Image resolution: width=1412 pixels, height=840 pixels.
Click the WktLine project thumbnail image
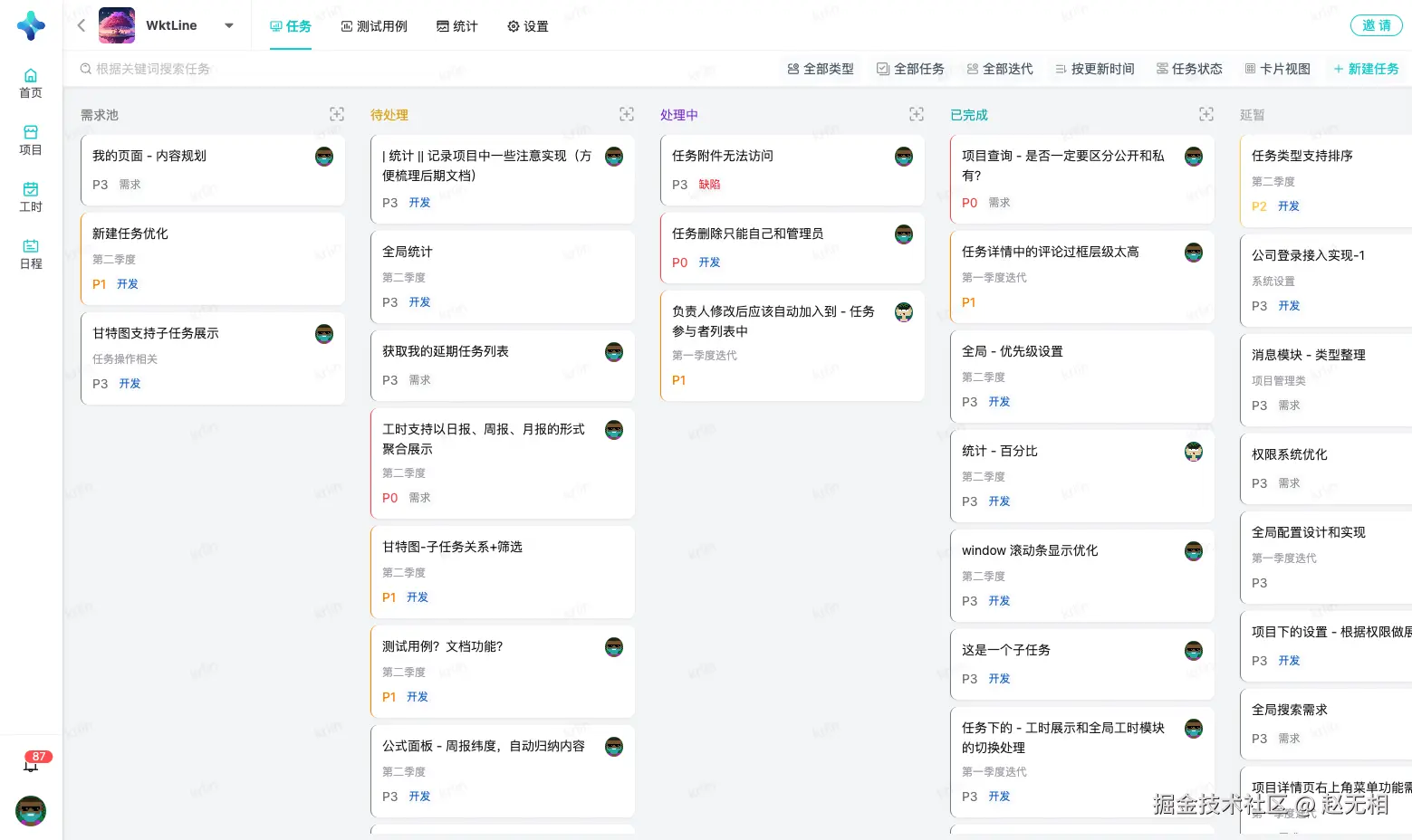point(117,25)
